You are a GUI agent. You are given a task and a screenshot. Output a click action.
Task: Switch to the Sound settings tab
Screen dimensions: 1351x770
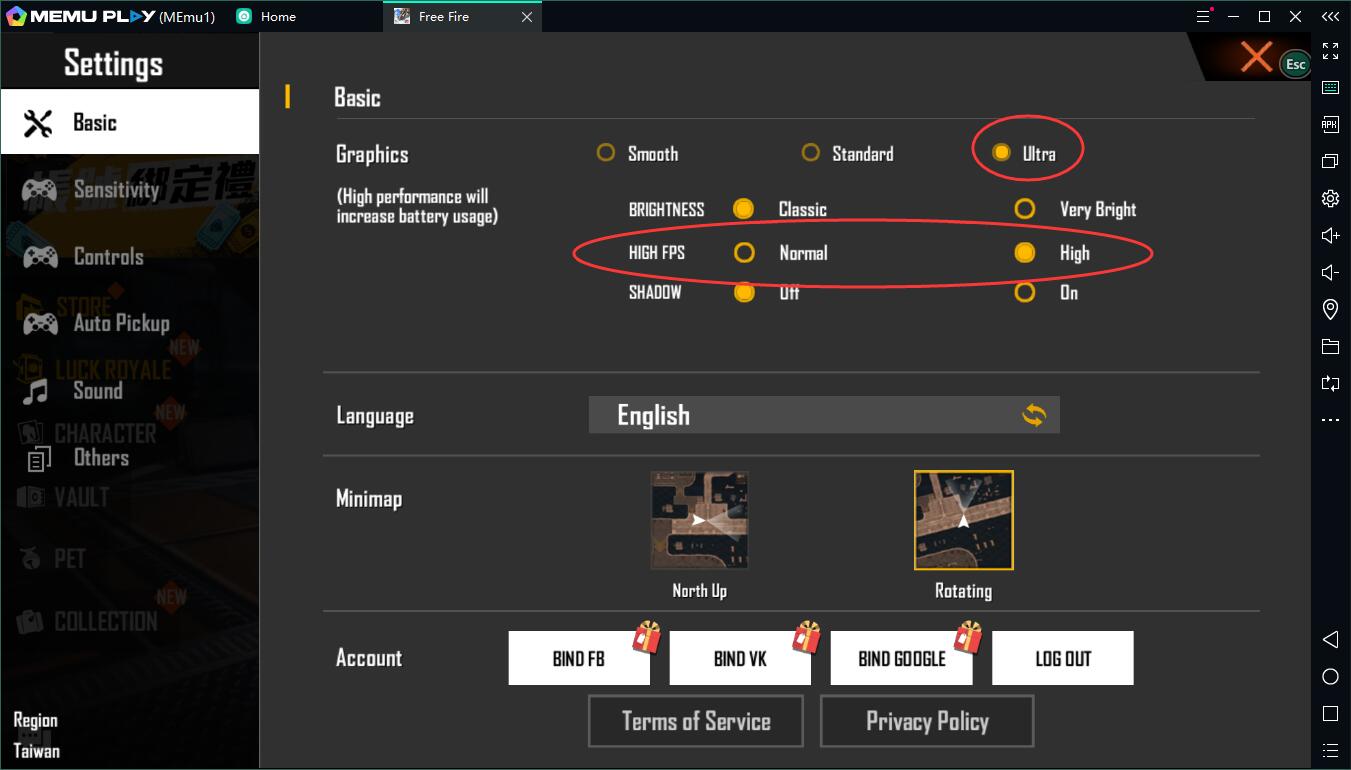97,391
